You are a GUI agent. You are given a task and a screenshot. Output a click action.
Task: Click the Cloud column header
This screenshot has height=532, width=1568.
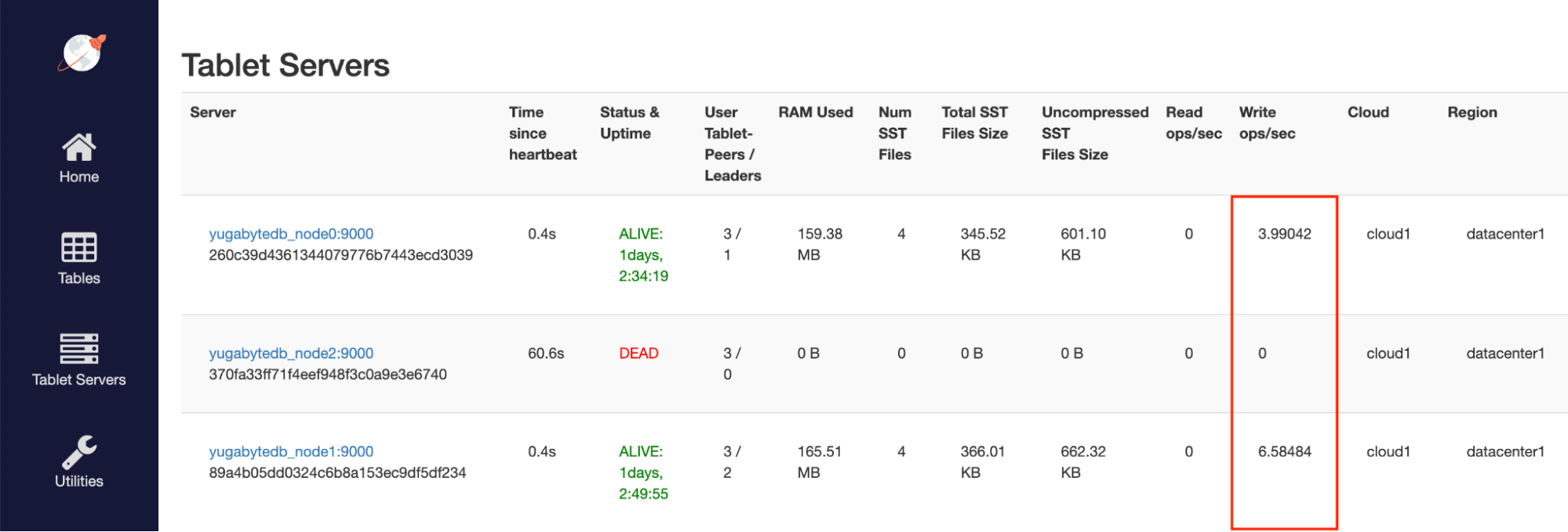(x=1368, y=112)
